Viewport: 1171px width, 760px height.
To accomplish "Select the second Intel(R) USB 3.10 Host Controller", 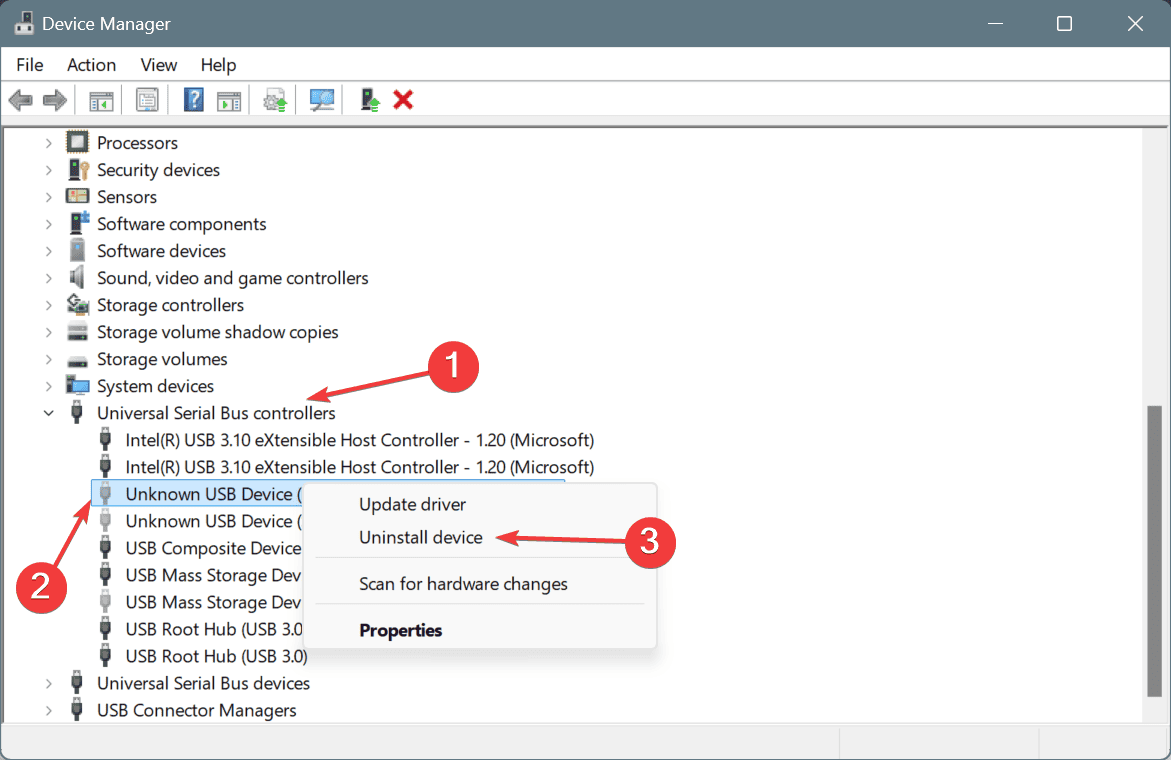I will tap(359, 467).
